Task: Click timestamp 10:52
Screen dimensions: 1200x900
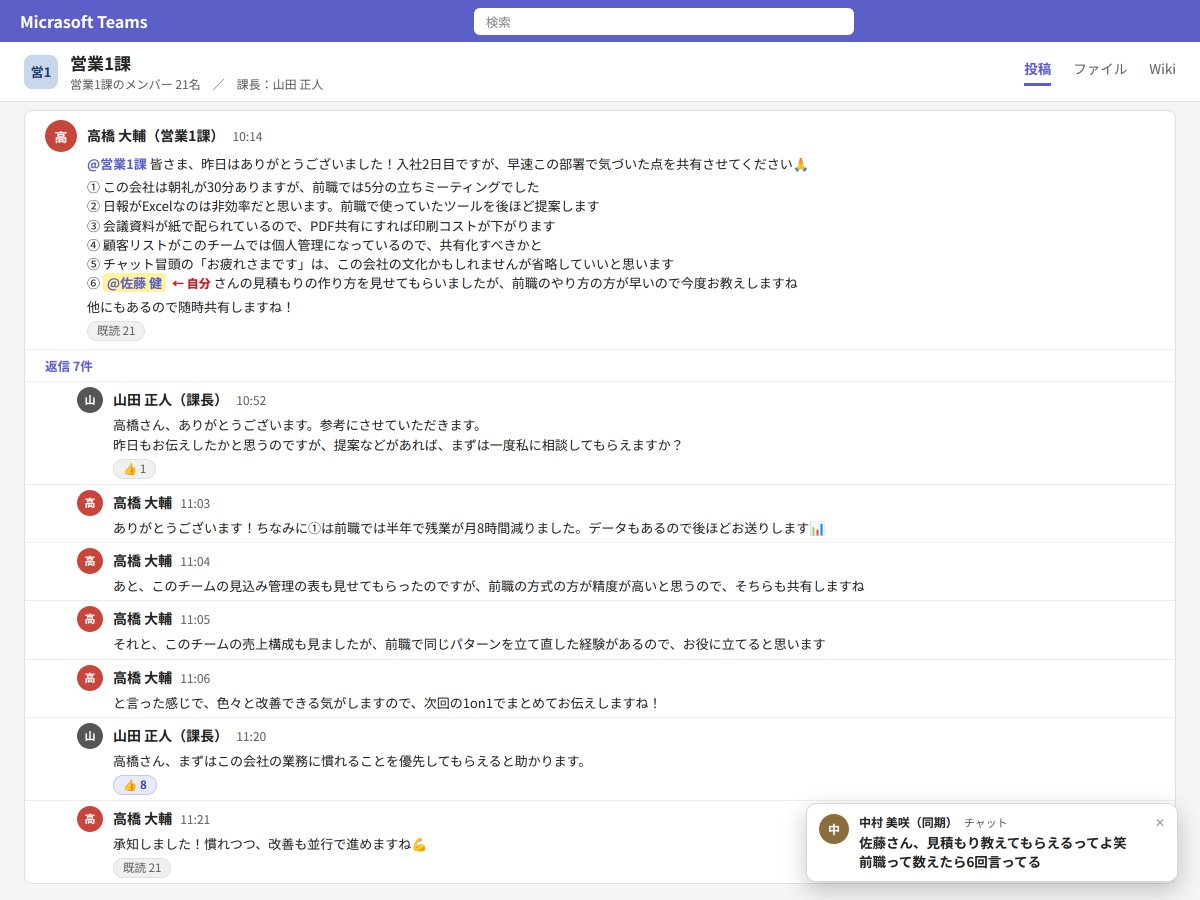Action: (x=251, y=401)
